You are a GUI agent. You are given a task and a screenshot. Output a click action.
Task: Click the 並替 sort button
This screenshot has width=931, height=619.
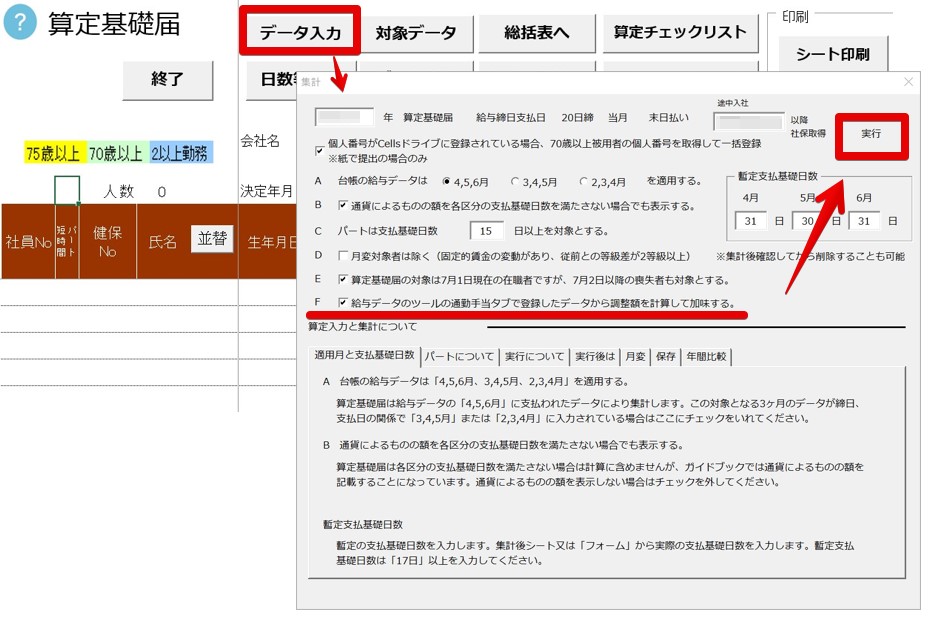tap(212, 239)
